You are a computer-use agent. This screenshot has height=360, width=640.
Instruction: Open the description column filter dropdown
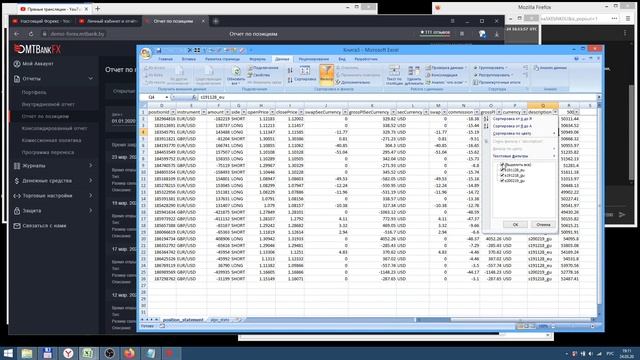click(x=555, y=112)
